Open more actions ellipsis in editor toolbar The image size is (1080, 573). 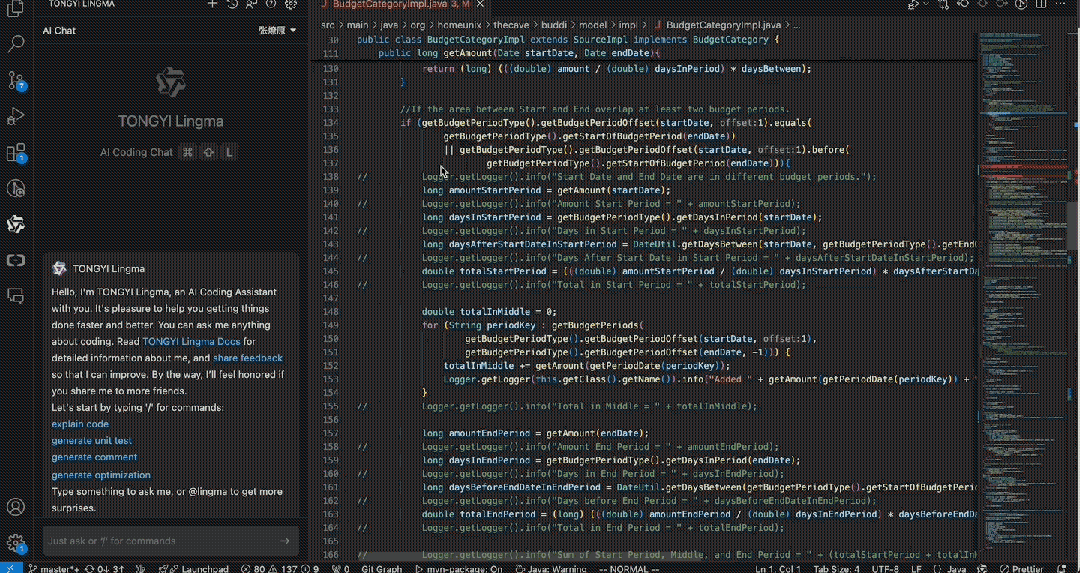(x=1061, y=4)
